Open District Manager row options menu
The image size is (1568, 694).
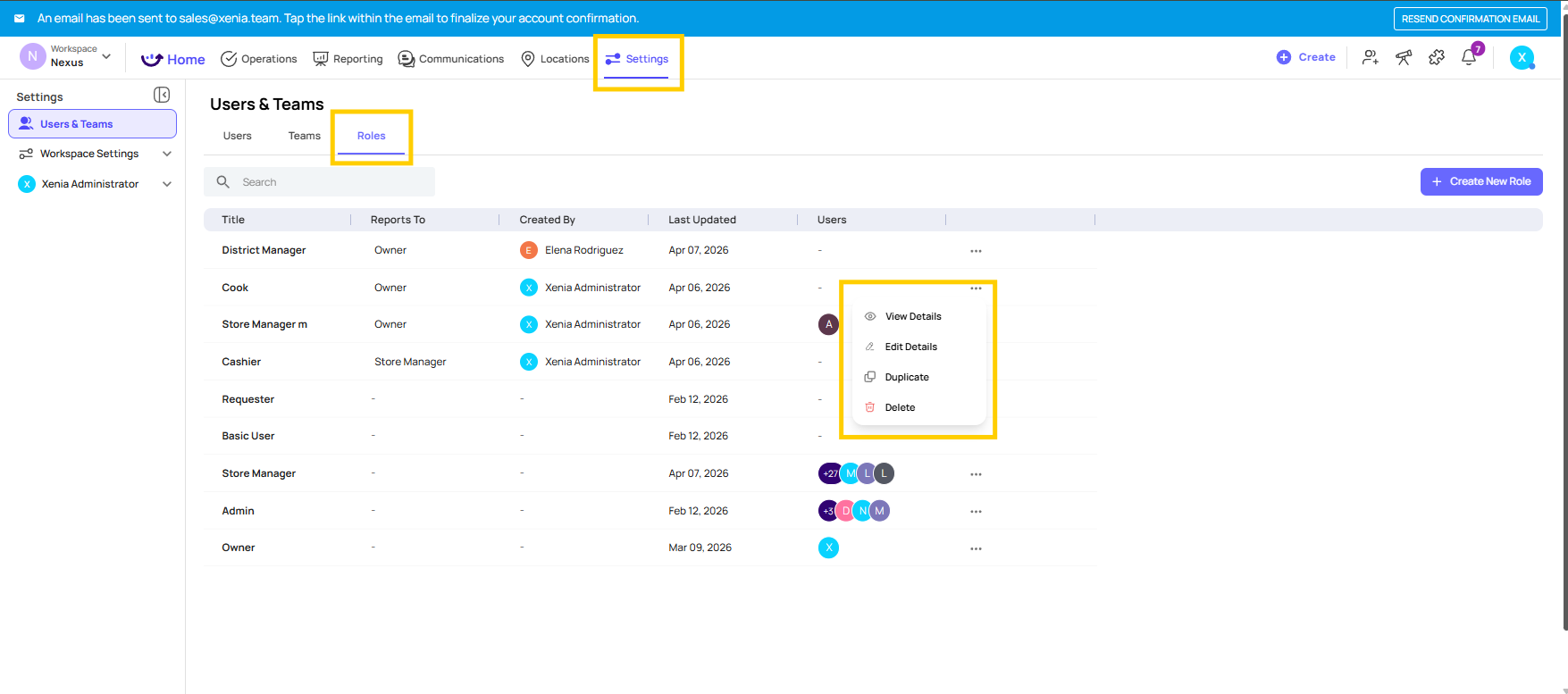[976, 251]
